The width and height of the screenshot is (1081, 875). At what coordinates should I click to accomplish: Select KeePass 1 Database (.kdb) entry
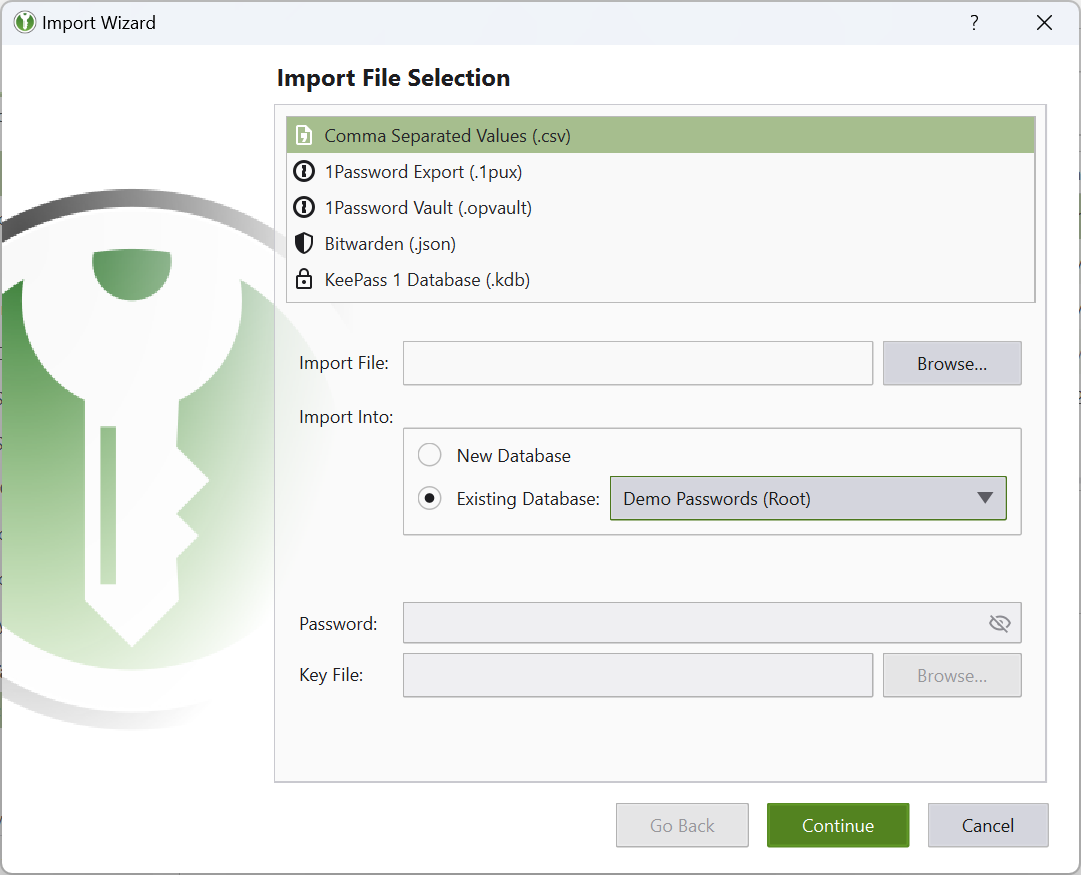click(660, 279)
